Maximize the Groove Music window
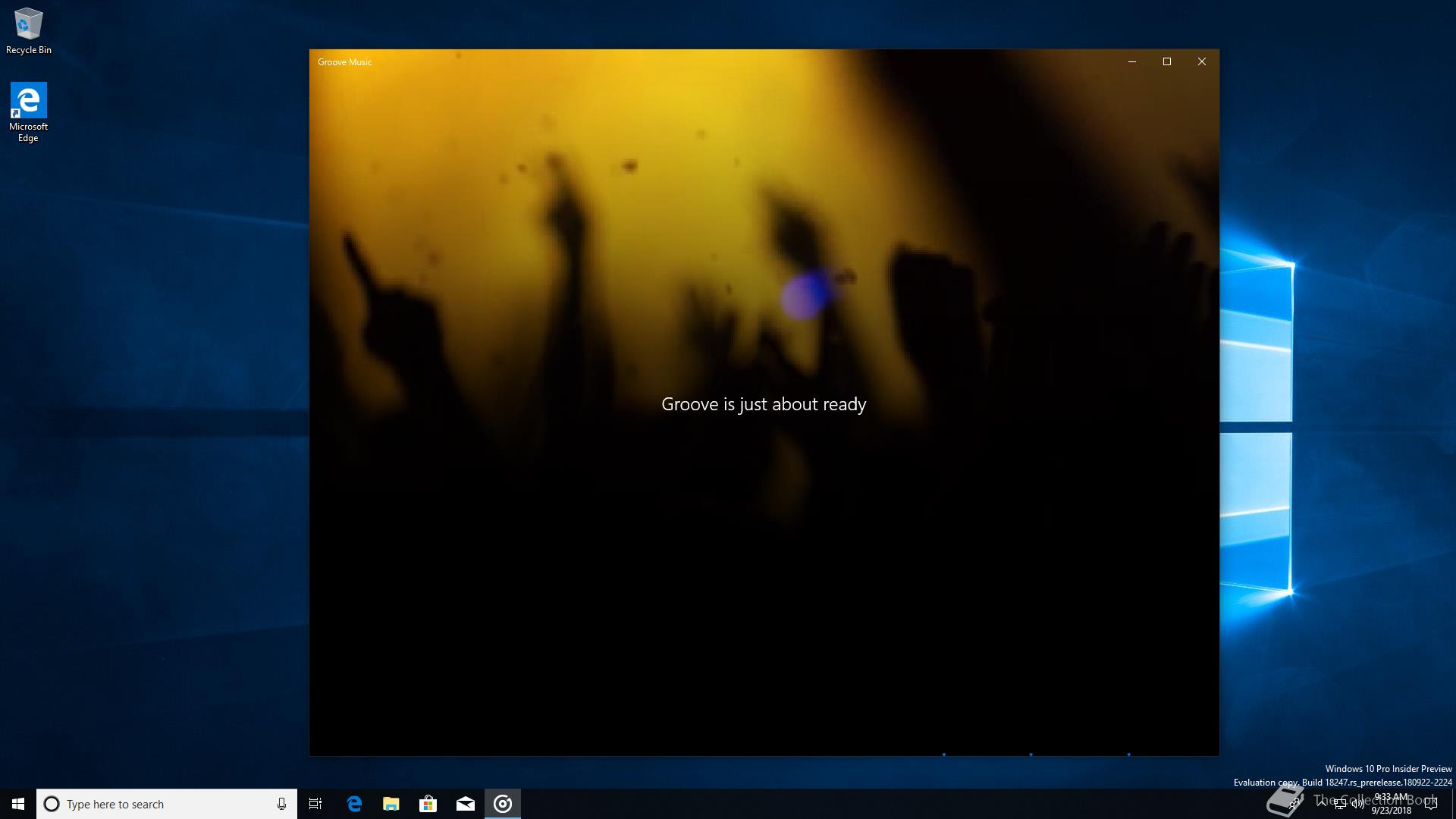Screen dimensions: 1456x819 pyautogui.click(x=1167, y=61)
